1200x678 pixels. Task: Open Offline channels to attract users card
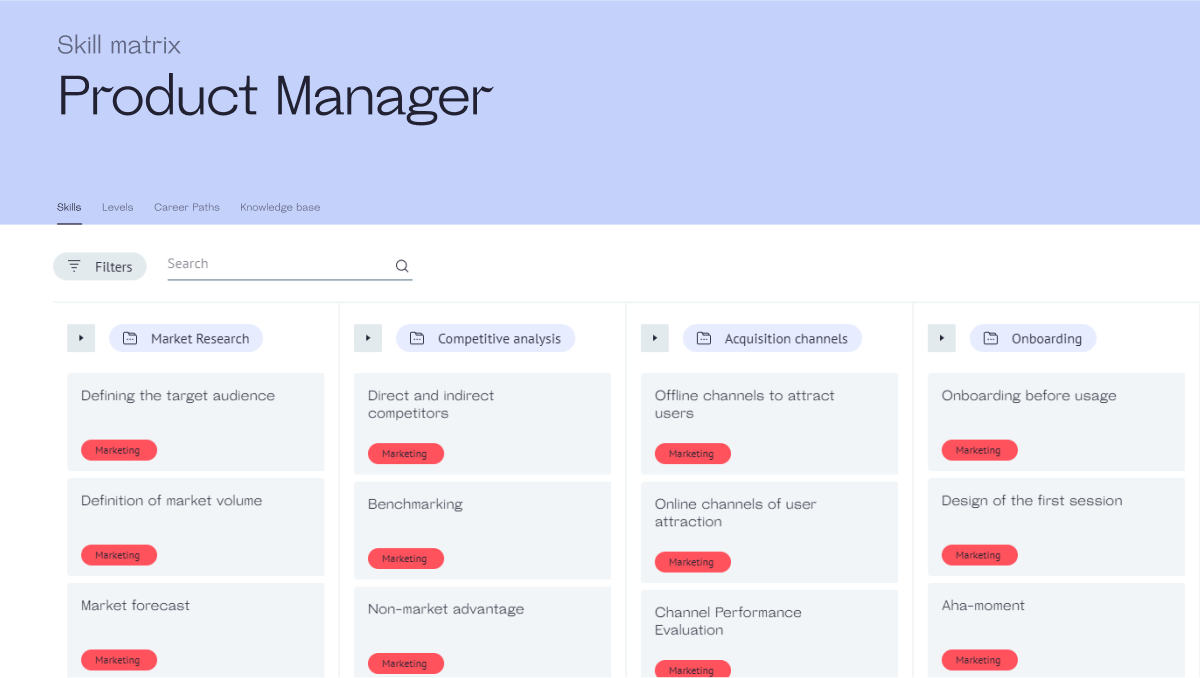pyautogui.click(x=770, y=424)
